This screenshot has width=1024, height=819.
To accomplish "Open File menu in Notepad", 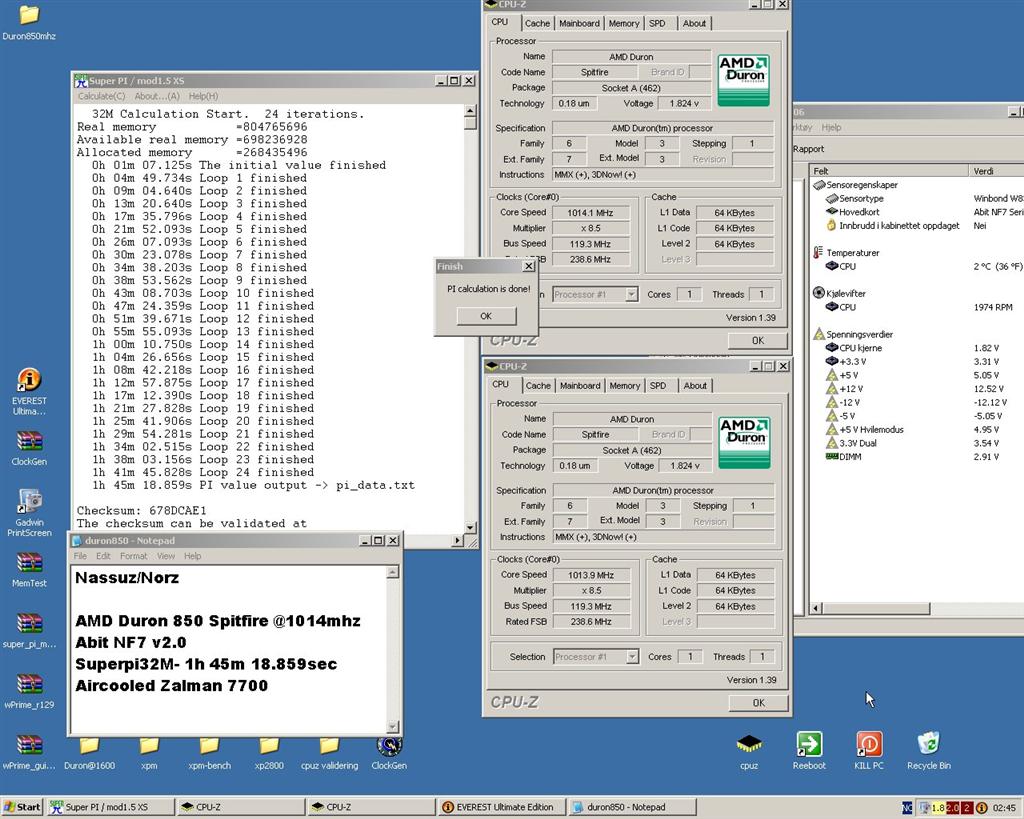I will point(80,556).
